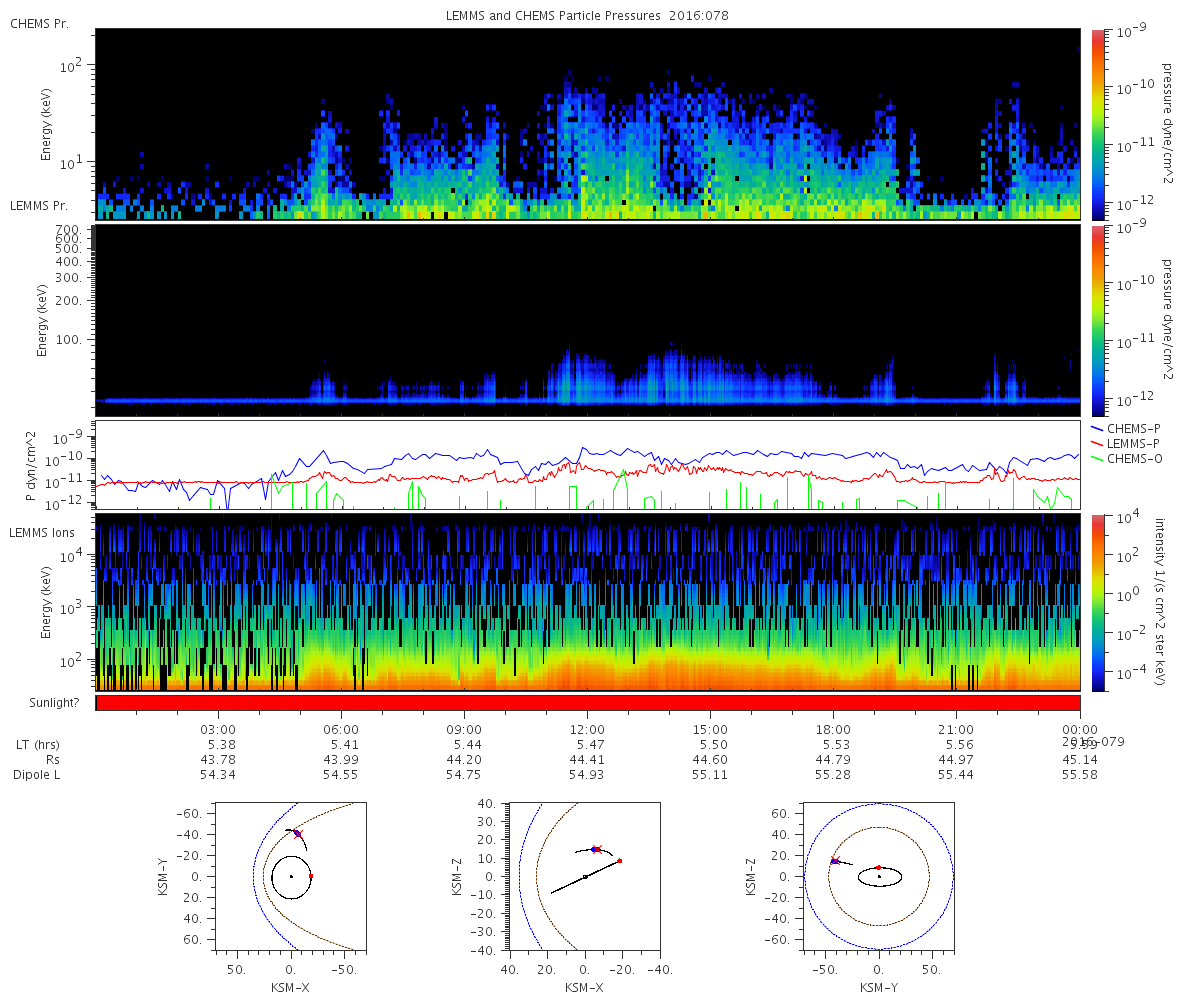
Task: Click the Rs value 44.20
Action: 464,760
